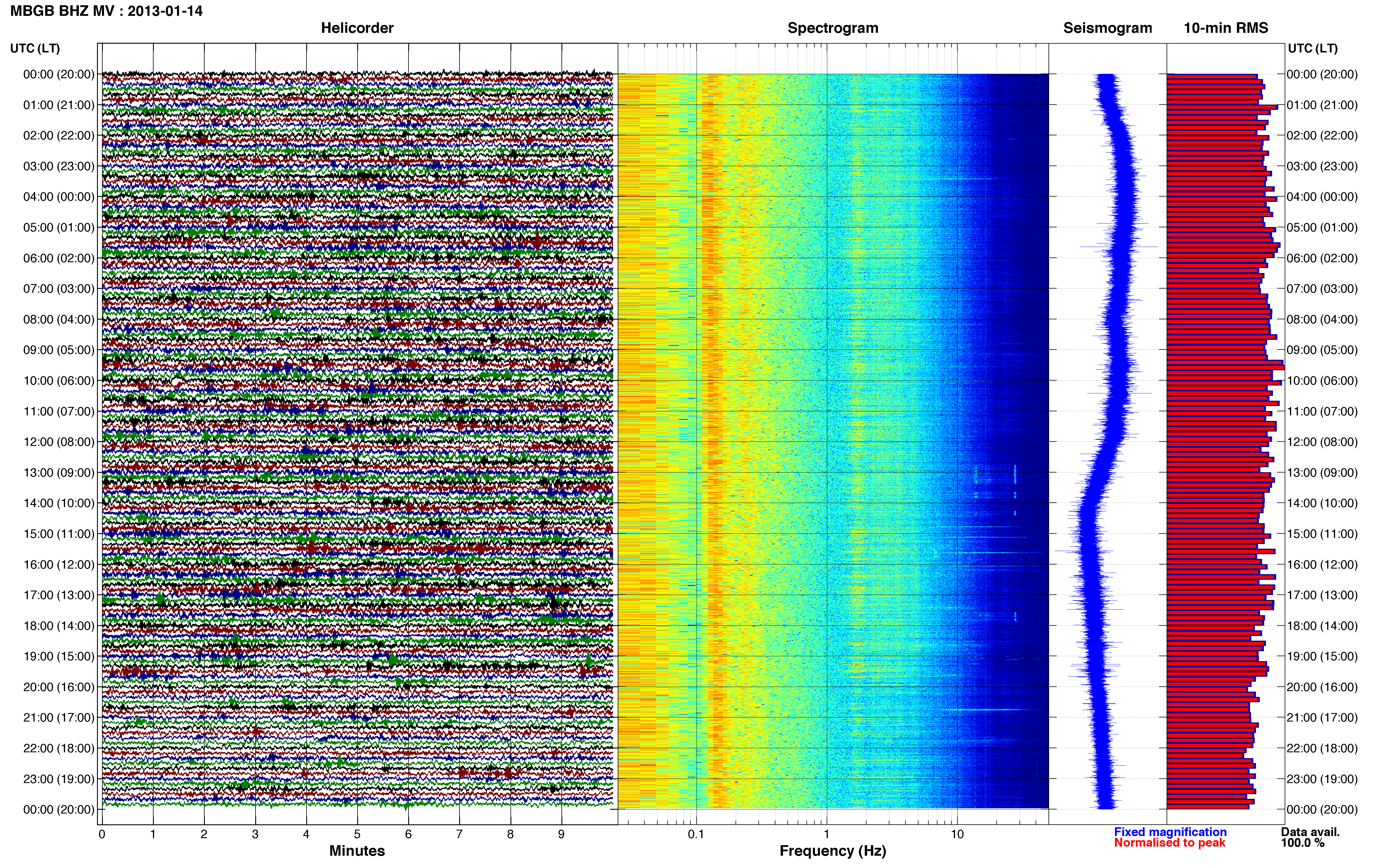
Task: Click the '5' tick on Minutes axis
Action: (357, 834)
